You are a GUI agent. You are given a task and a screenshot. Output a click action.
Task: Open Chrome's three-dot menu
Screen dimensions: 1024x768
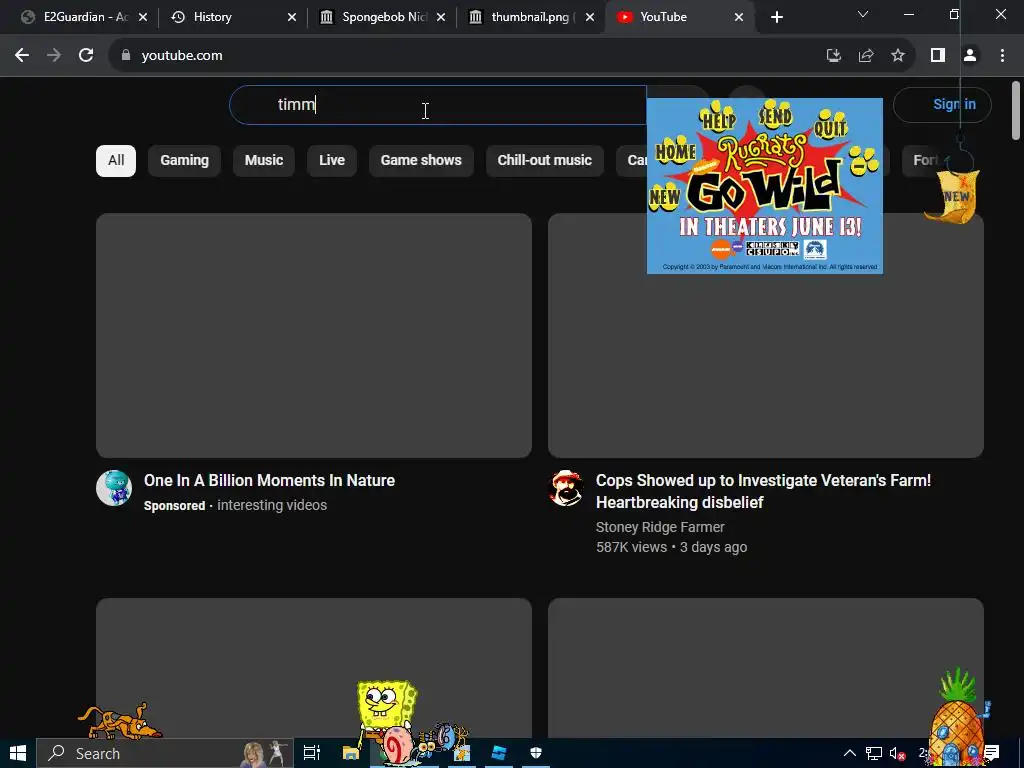[1002, 56]
